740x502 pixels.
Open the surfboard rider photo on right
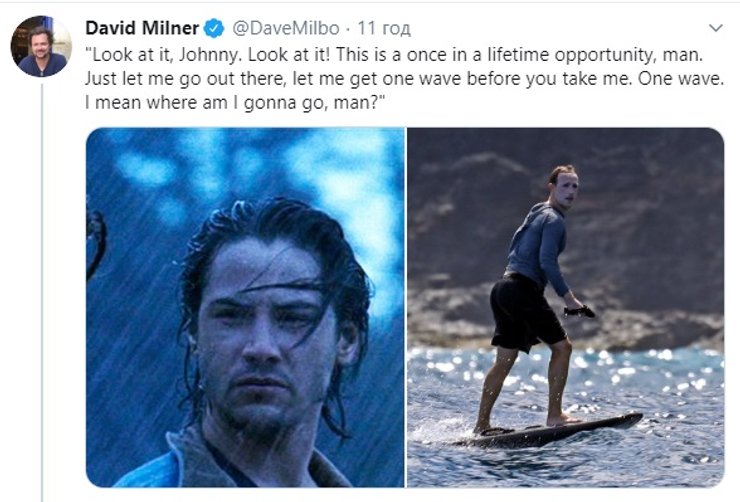click(x=565, y=307)
